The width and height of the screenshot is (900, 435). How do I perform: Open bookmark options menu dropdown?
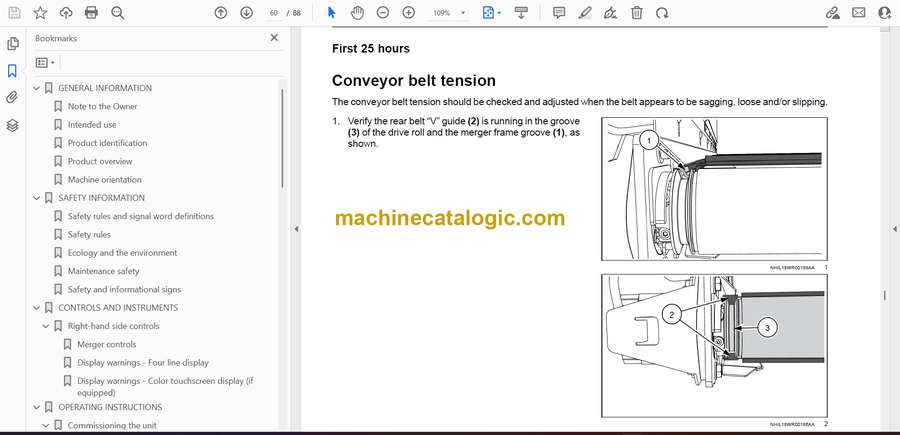coord(45,63)
